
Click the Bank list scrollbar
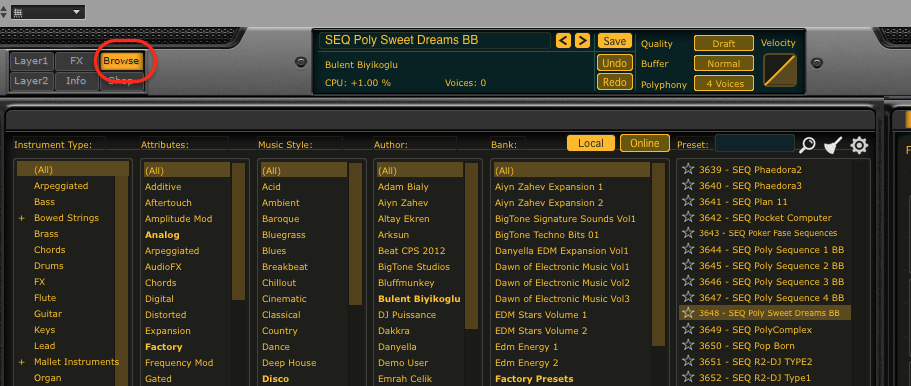coord(658,255)
